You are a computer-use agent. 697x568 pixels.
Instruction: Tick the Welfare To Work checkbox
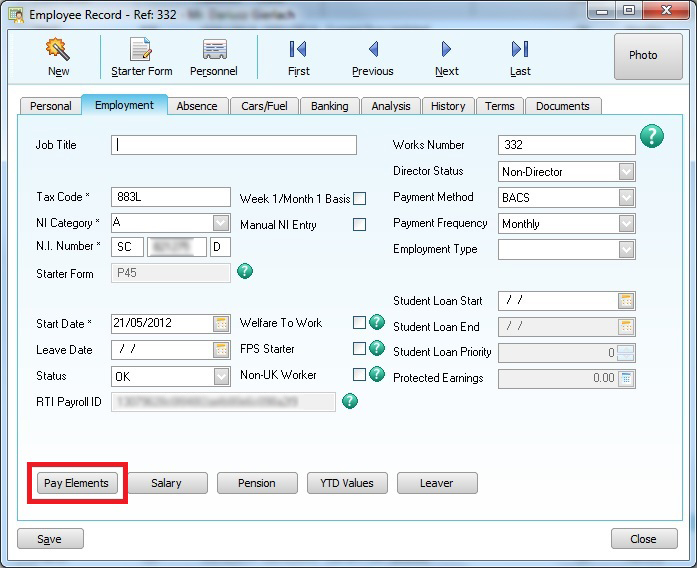[x=359, y=322]
